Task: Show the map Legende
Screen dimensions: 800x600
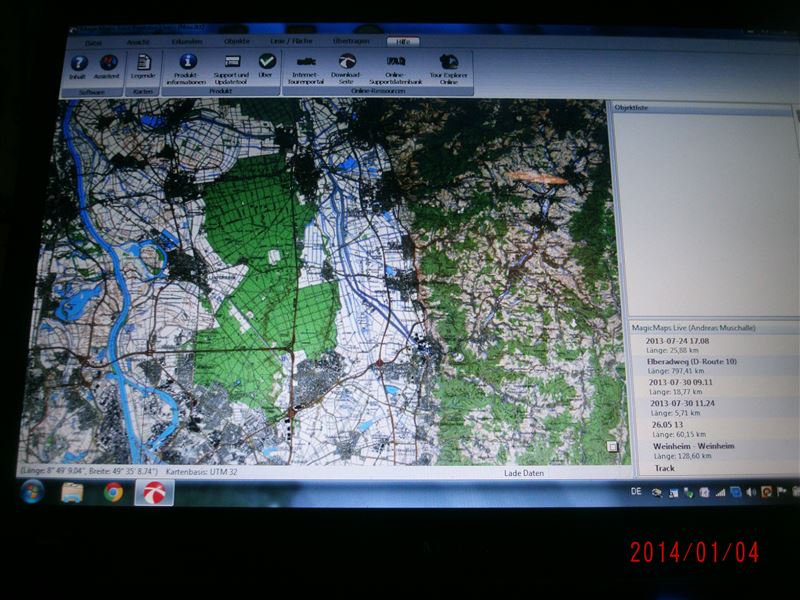Action: 143,66
